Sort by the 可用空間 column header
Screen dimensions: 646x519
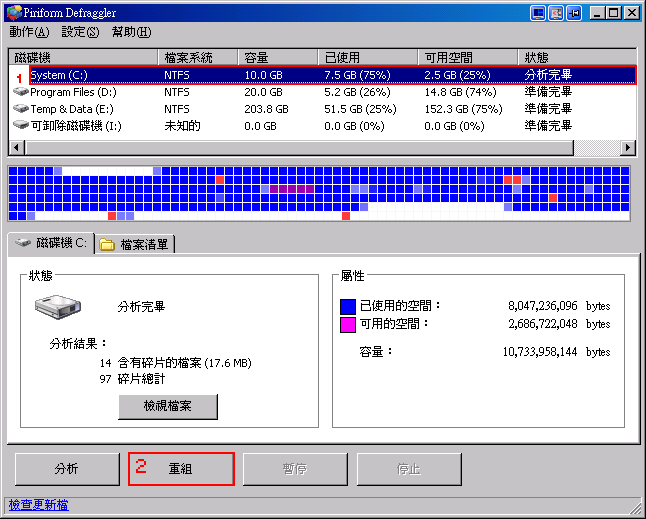coord(468,57)
